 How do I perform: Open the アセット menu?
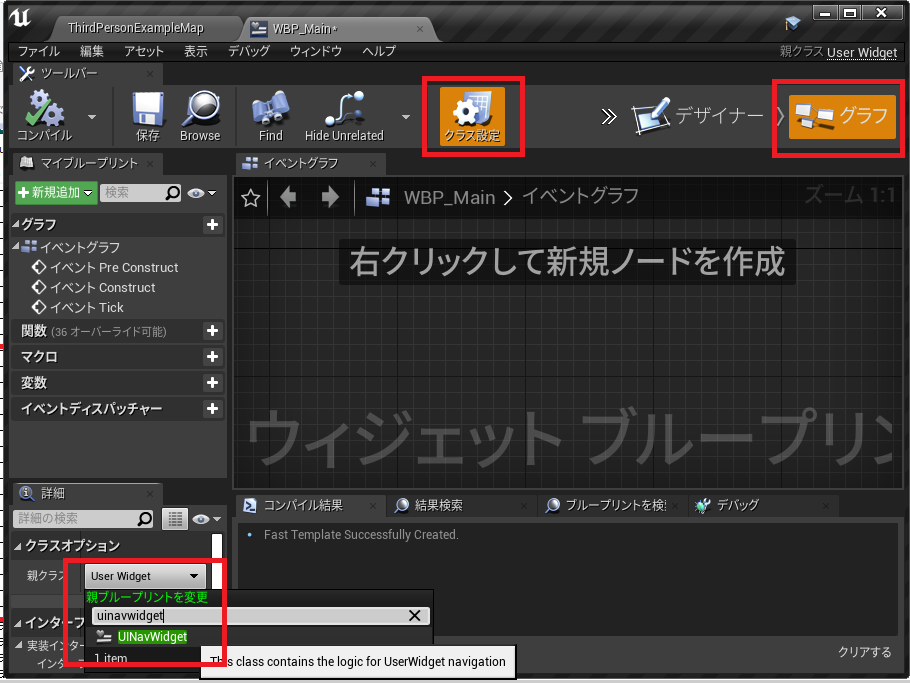click(143, 51)
